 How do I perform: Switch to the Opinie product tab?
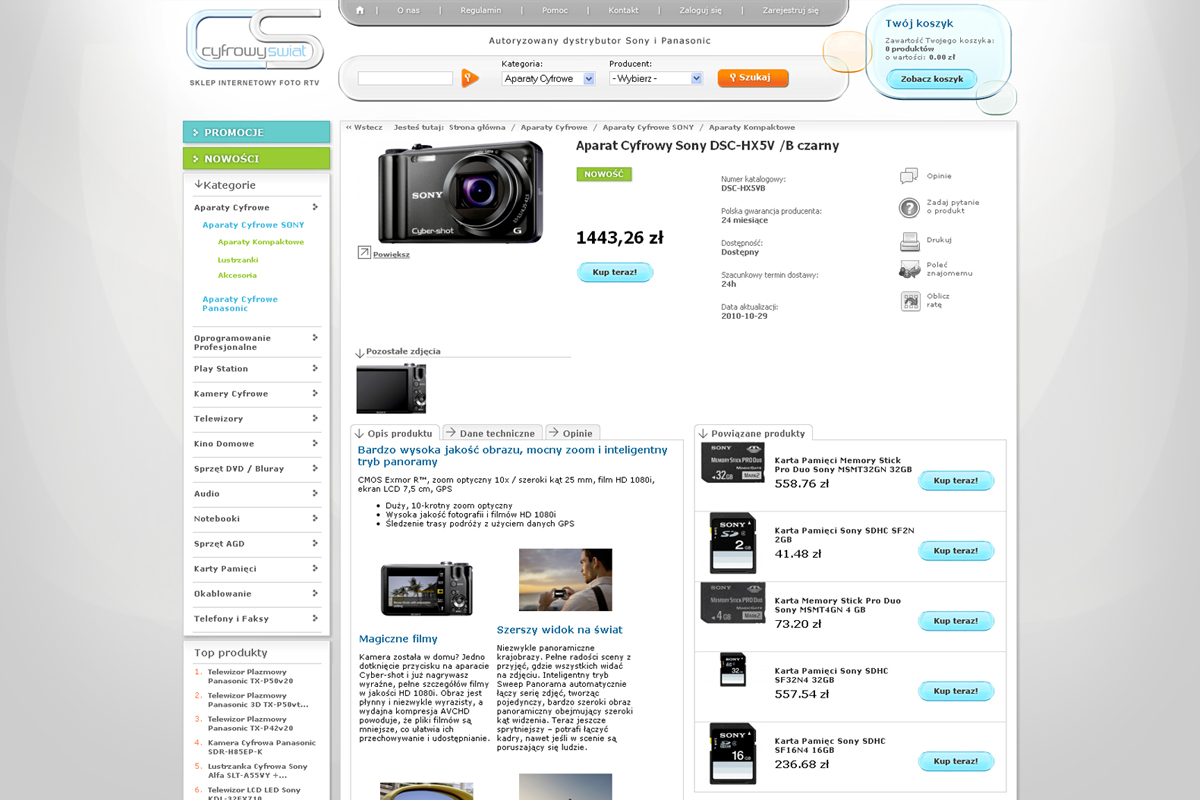click(572, 433)
